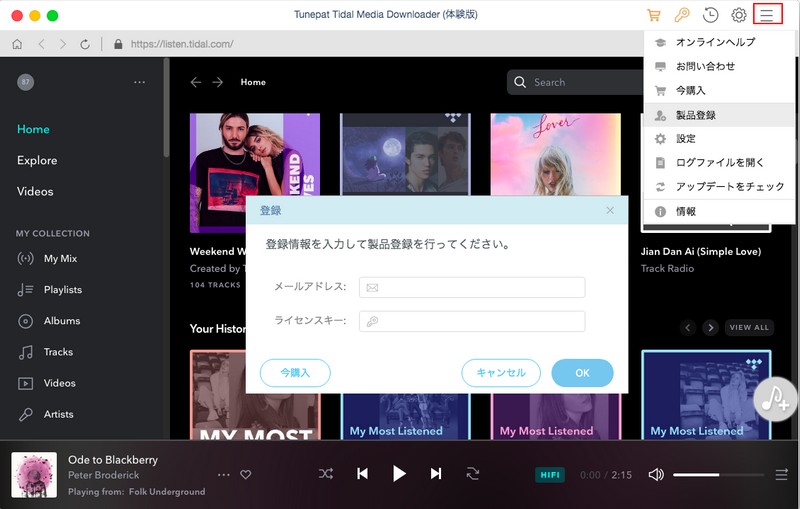Select 情報 menu item
The image size is (800, 509).
(x=719, y=211)
